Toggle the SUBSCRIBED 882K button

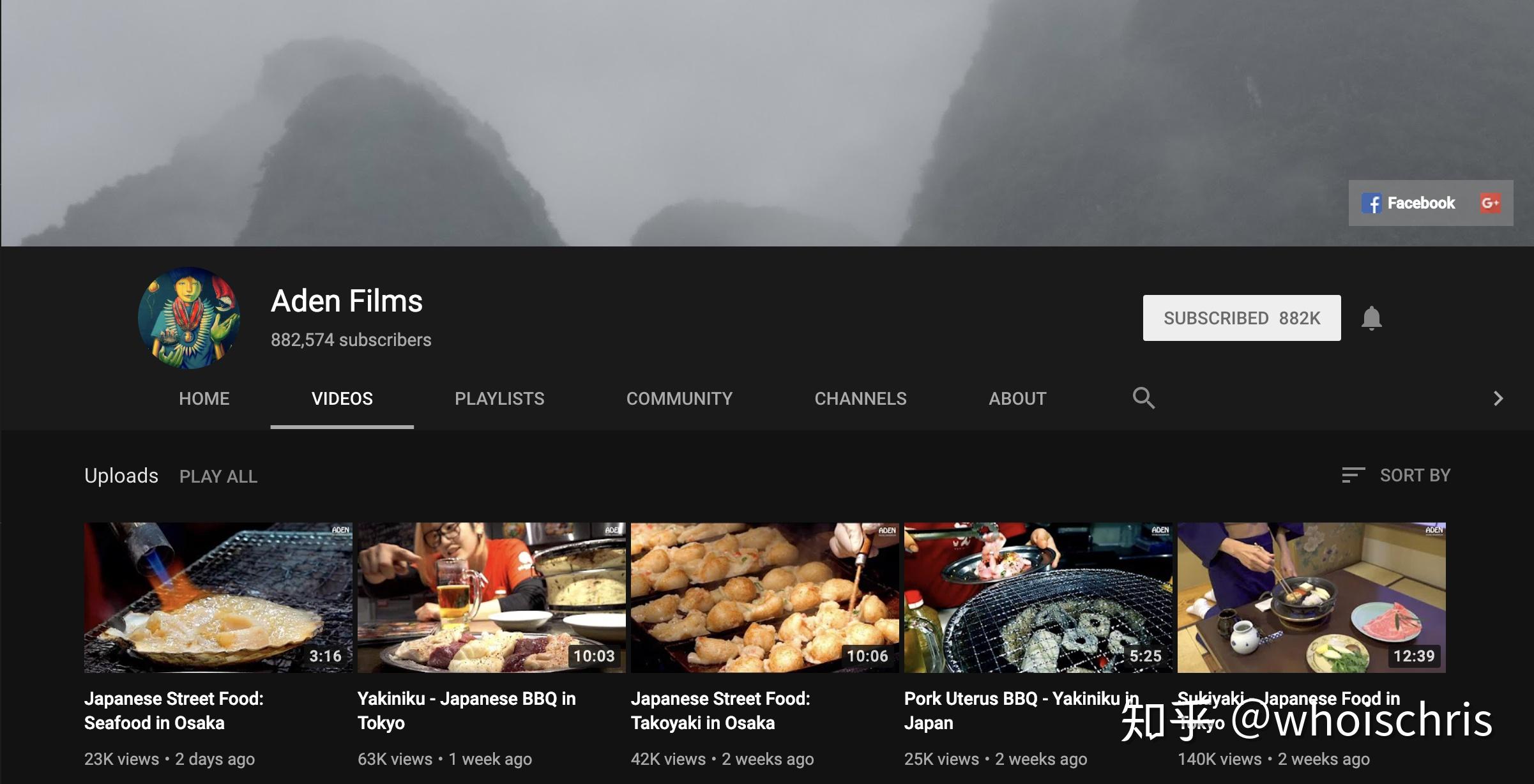point(1242,318)
